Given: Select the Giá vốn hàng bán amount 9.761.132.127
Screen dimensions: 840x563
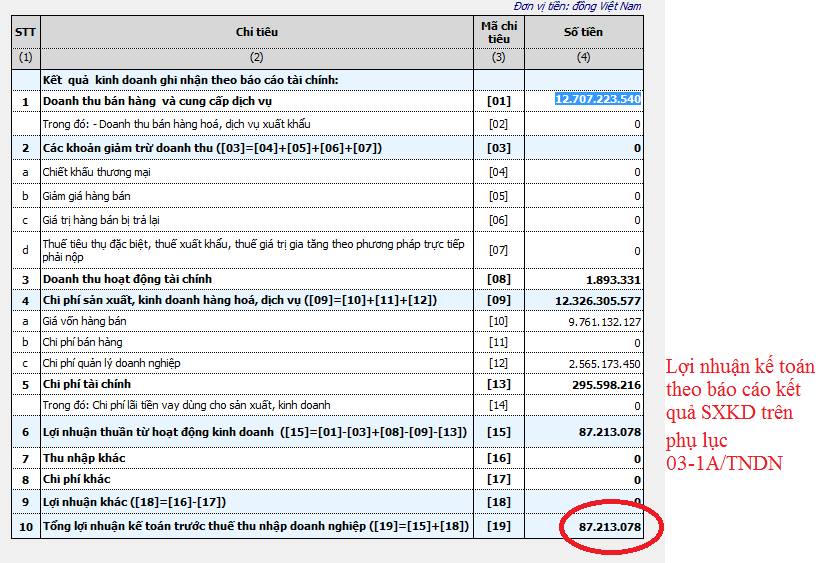Looking at the screenshot, I should pos(596,321).
